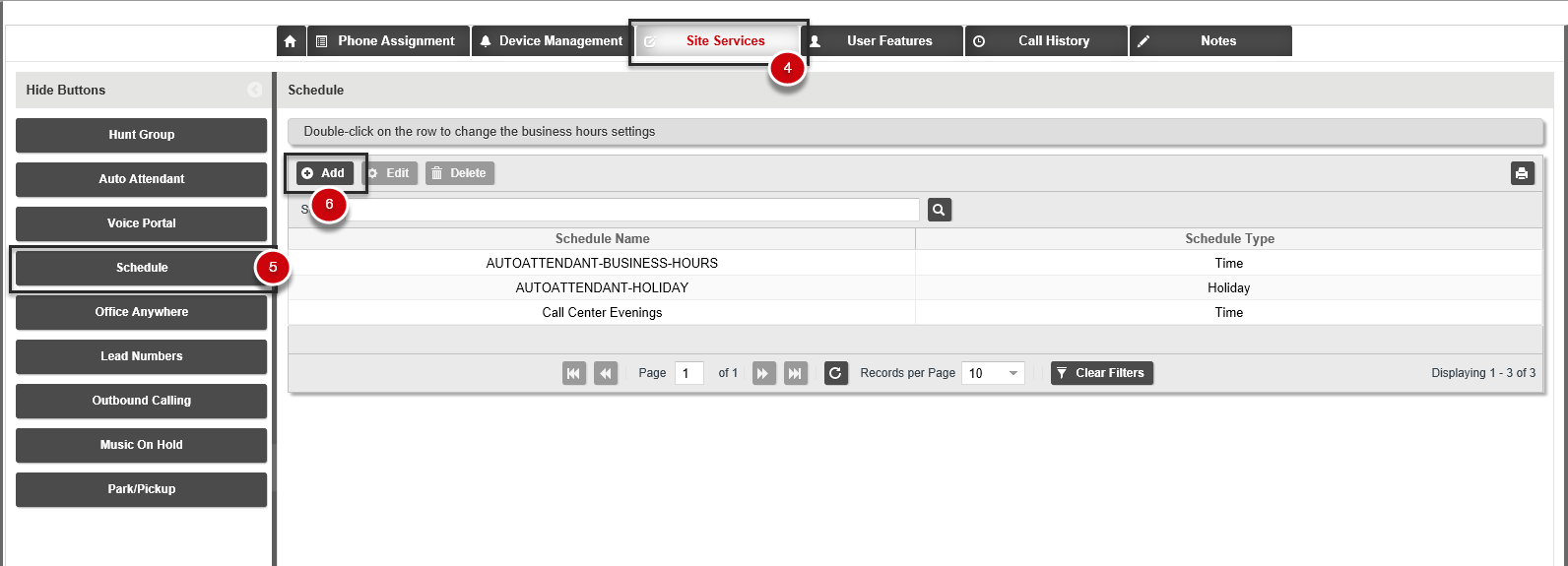Collapse sidebar with Hide Buttons arrow icon
1568x566 pixels.
pos(255,90)
